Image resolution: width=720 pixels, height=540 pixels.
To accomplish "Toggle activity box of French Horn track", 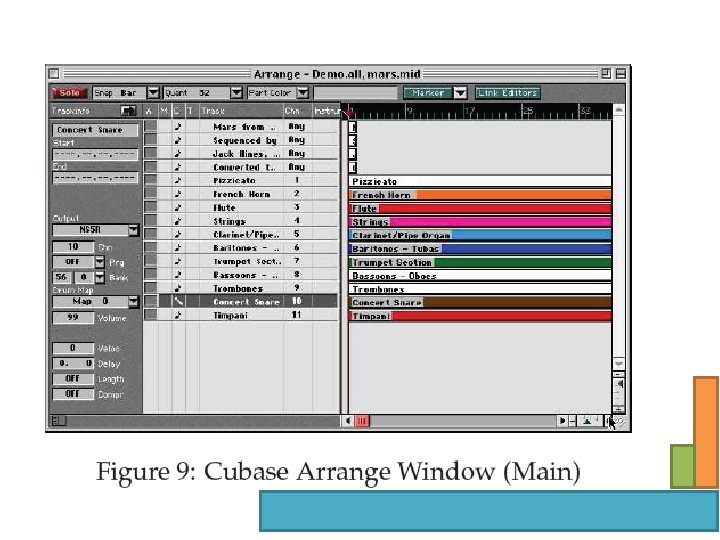I will [151, 194].
